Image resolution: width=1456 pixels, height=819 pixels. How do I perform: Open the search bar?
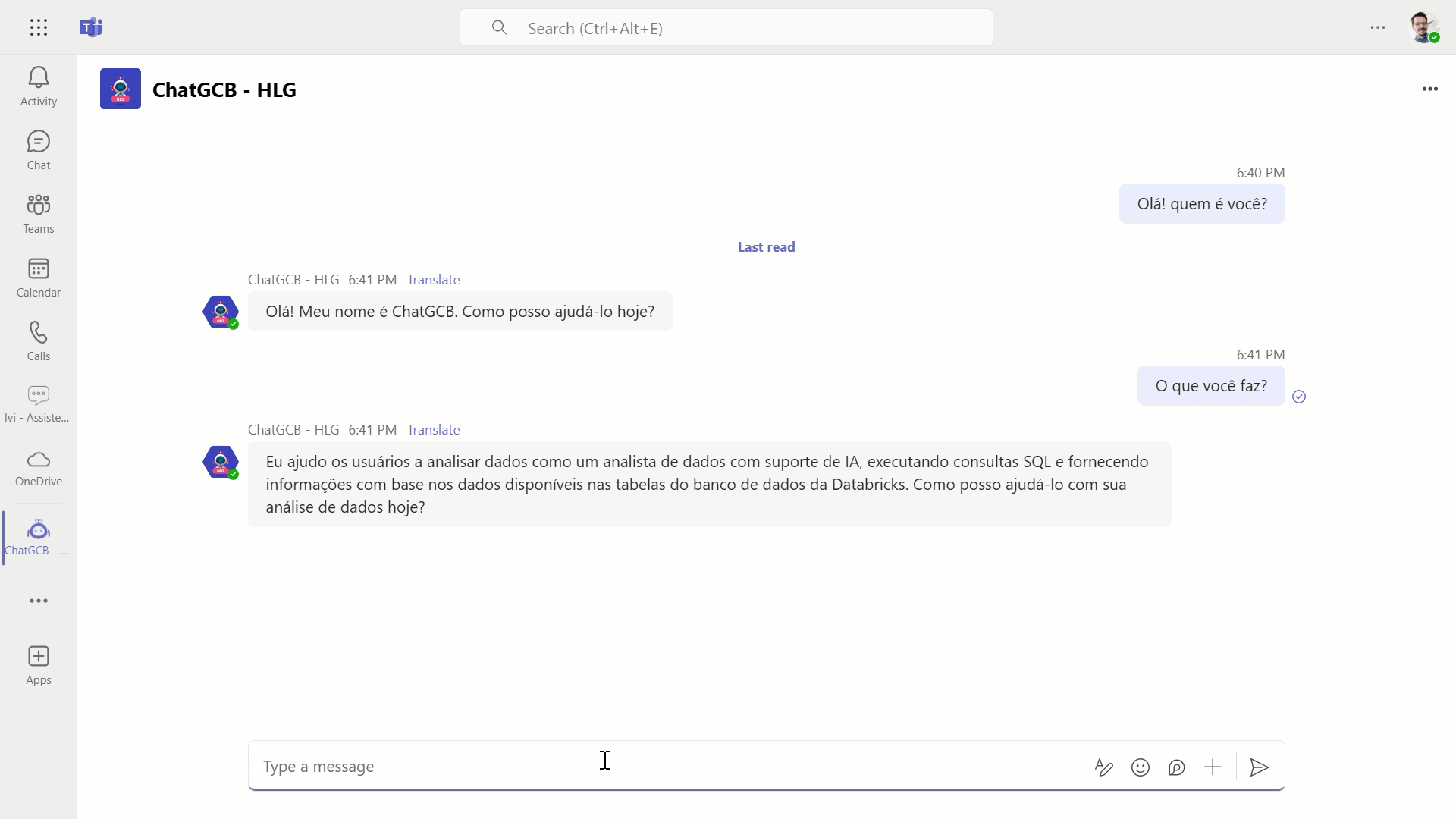coord(727,27)
